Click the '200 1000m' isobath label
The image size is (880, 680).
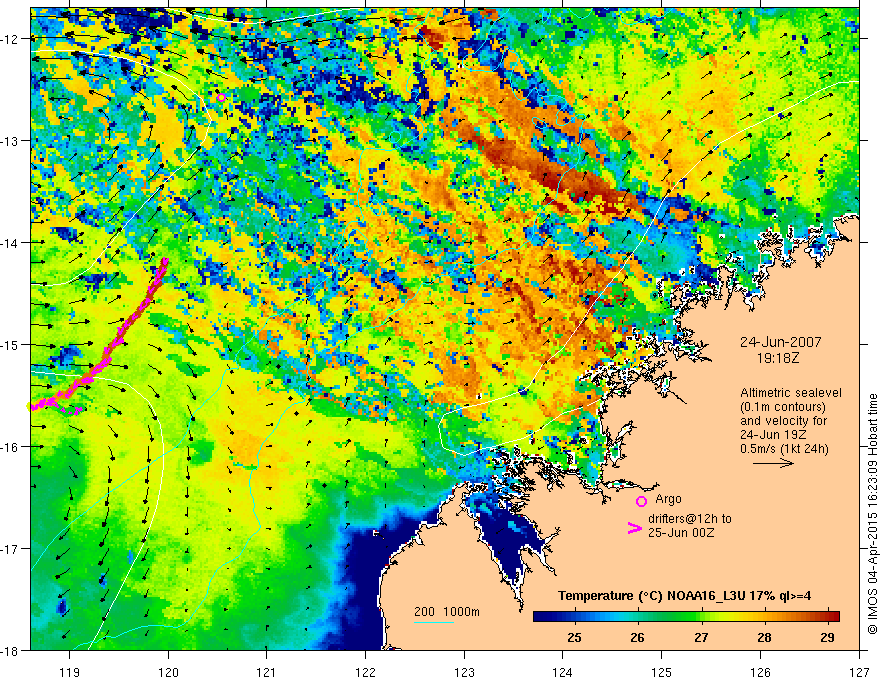(x=447, y=612)
